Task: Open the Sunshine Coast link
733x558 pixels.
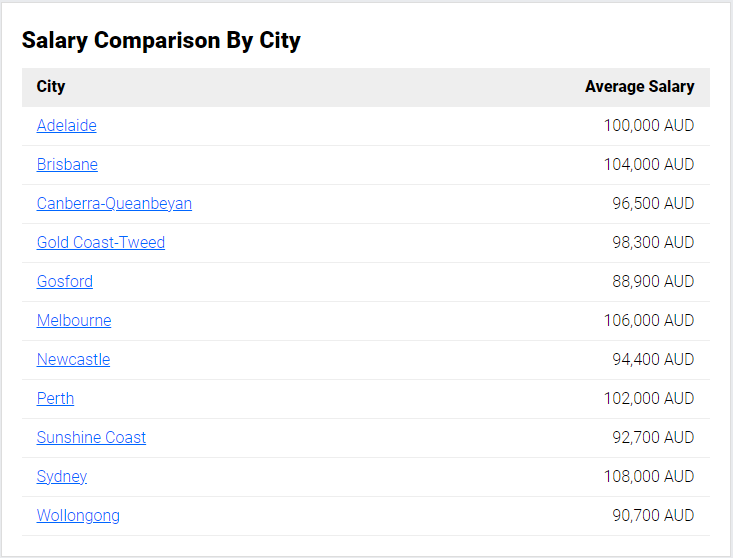Action: click(x=91, y=438)
